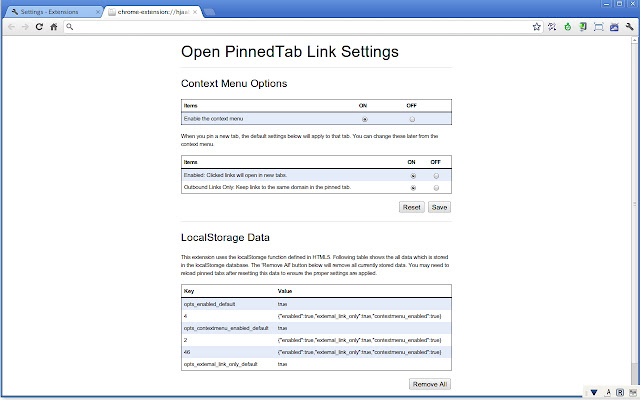Click the letter A tray icon
Image resolution: width=640 pixels, height=400 pixels.
pos(608,392)
